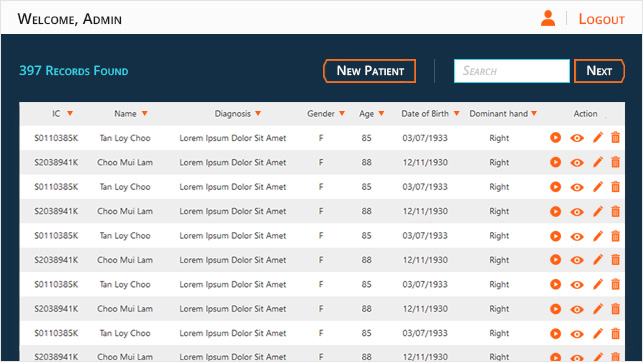Click 'Choo Mui Lam' in the second row

pos(125,162)
